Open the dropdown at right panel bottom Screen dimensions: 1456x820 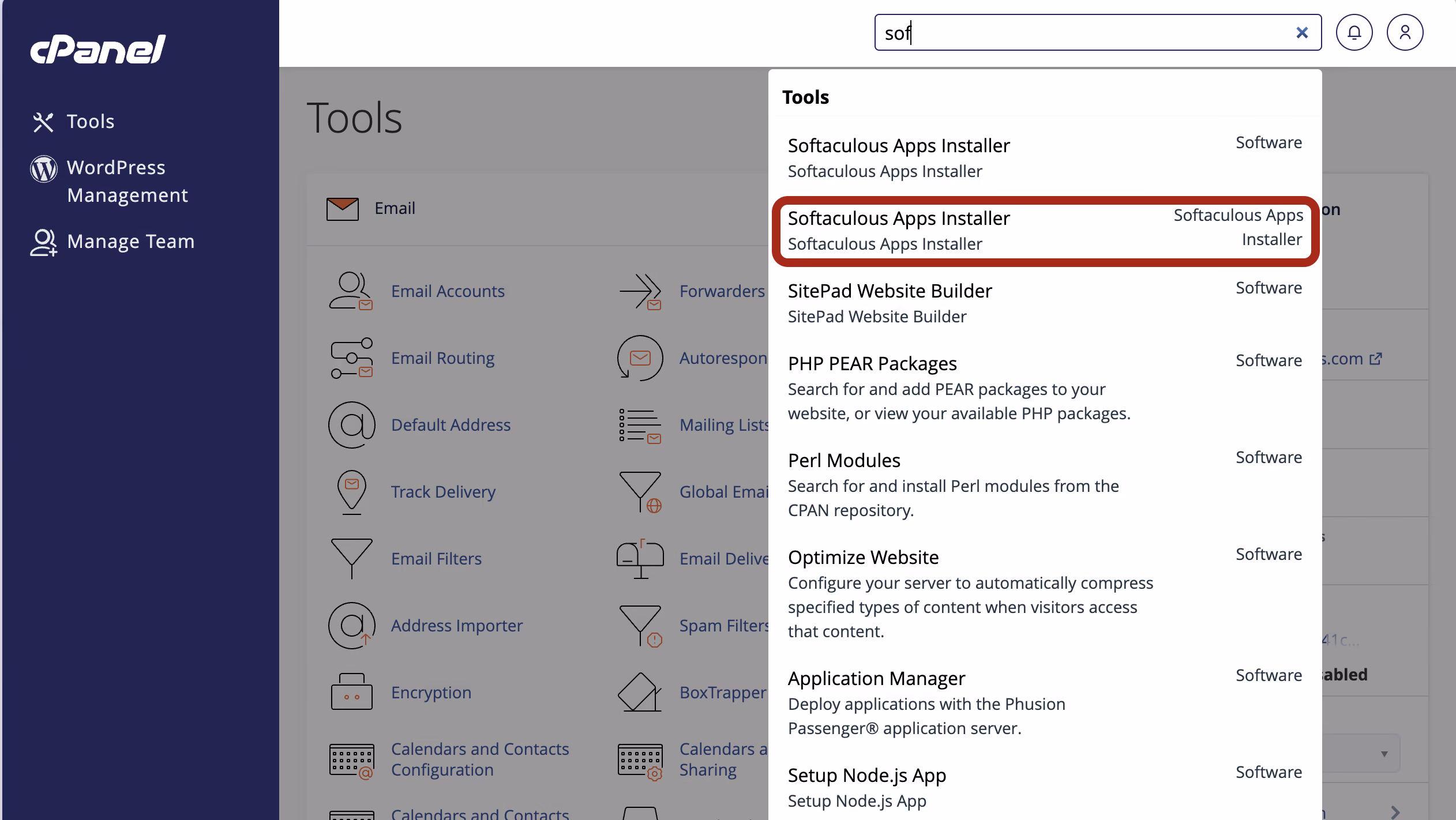[1361, 754]
